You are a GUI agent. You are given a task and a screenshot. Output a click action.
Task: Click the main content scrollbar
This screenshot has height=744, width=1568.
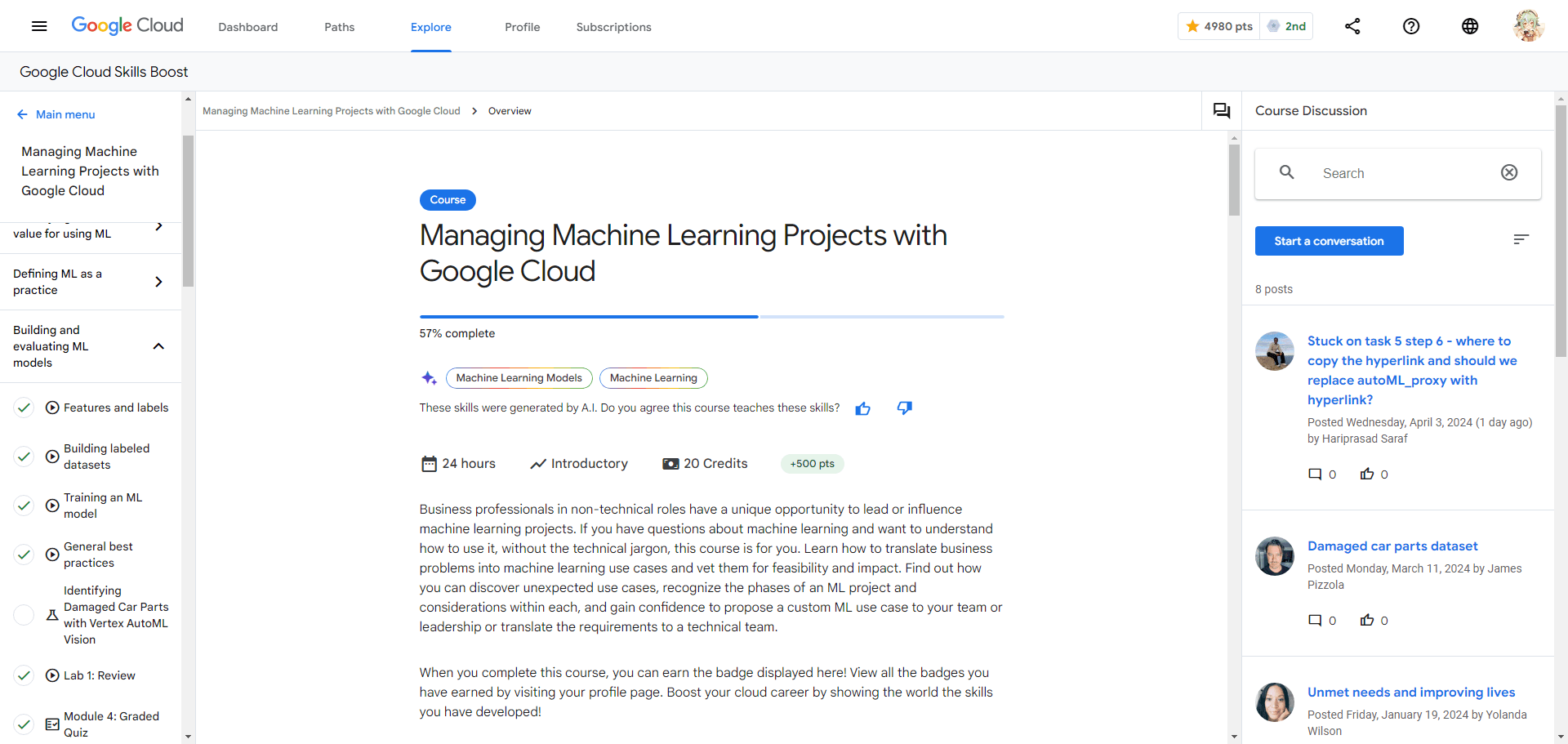click(1234, 180)
